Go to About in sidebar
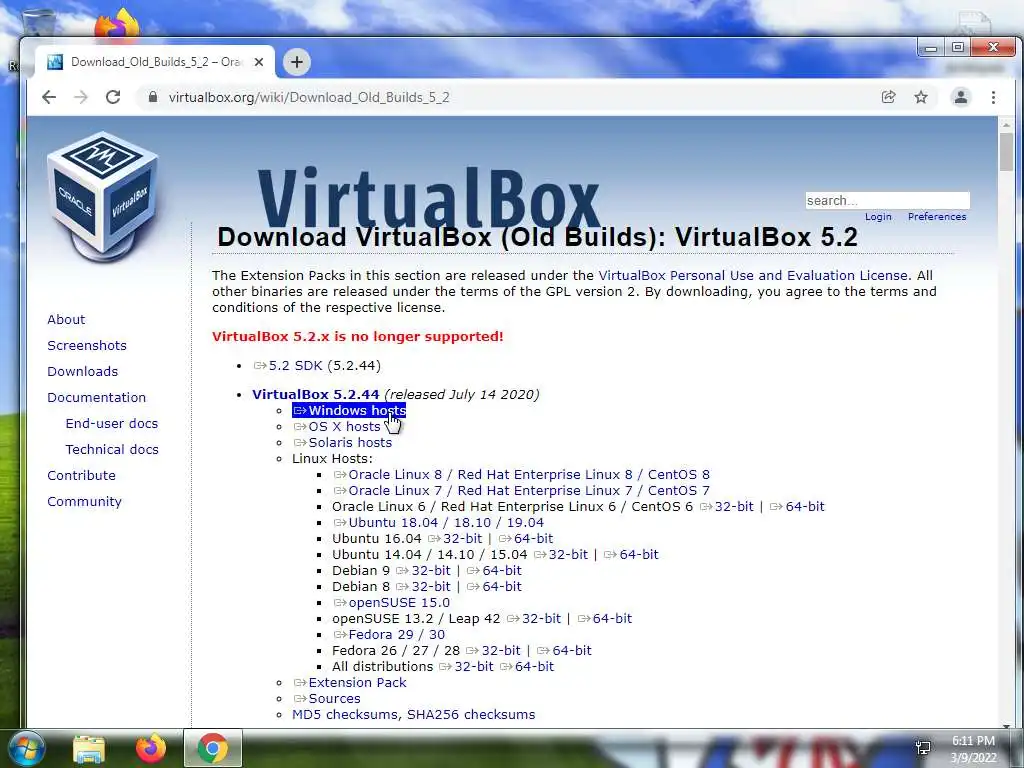The image size is (1024, 768). [x=66, y=319]
